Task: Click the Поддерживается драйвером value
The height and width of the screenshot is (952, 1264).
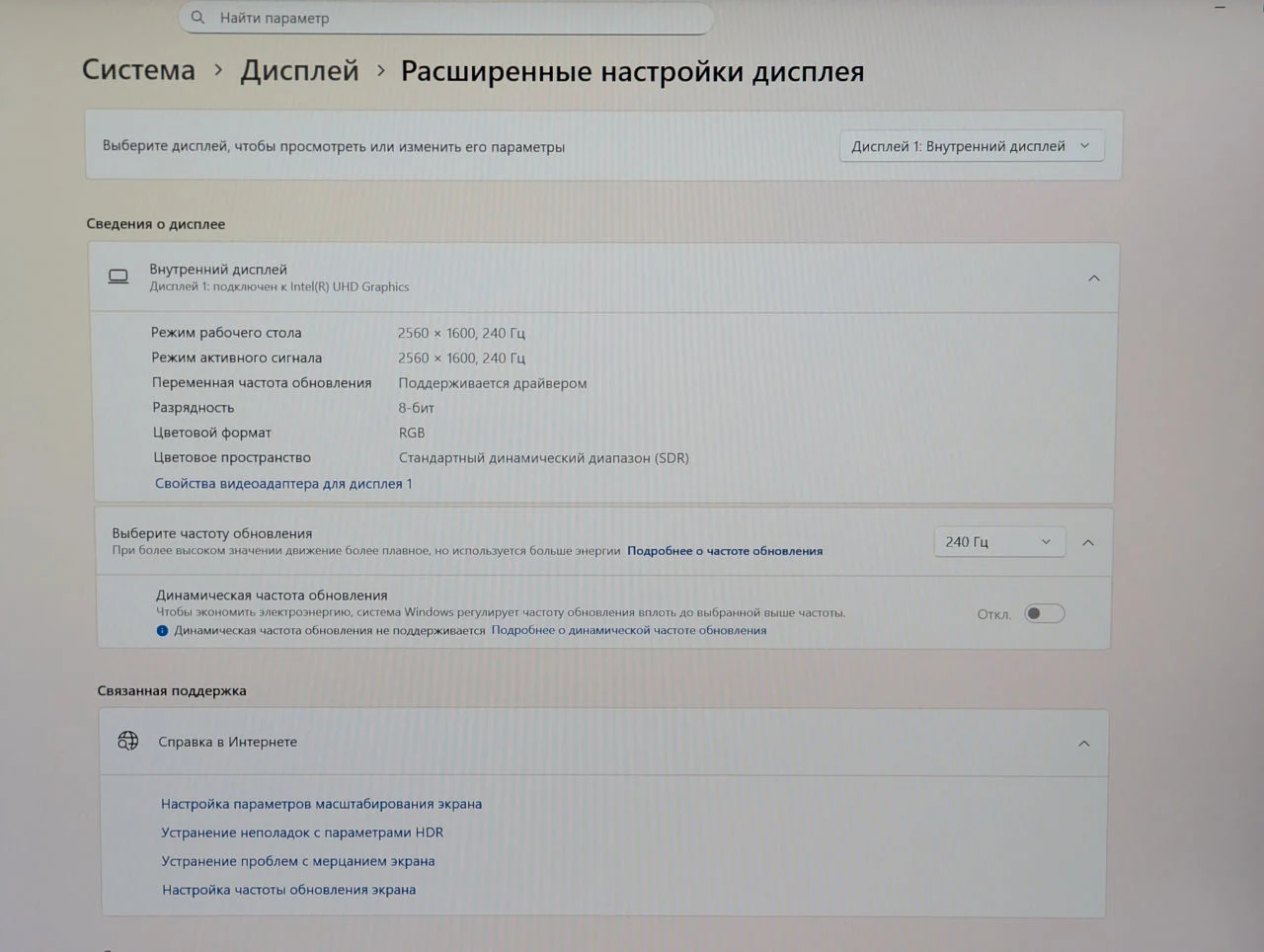Action: (493, 383)
